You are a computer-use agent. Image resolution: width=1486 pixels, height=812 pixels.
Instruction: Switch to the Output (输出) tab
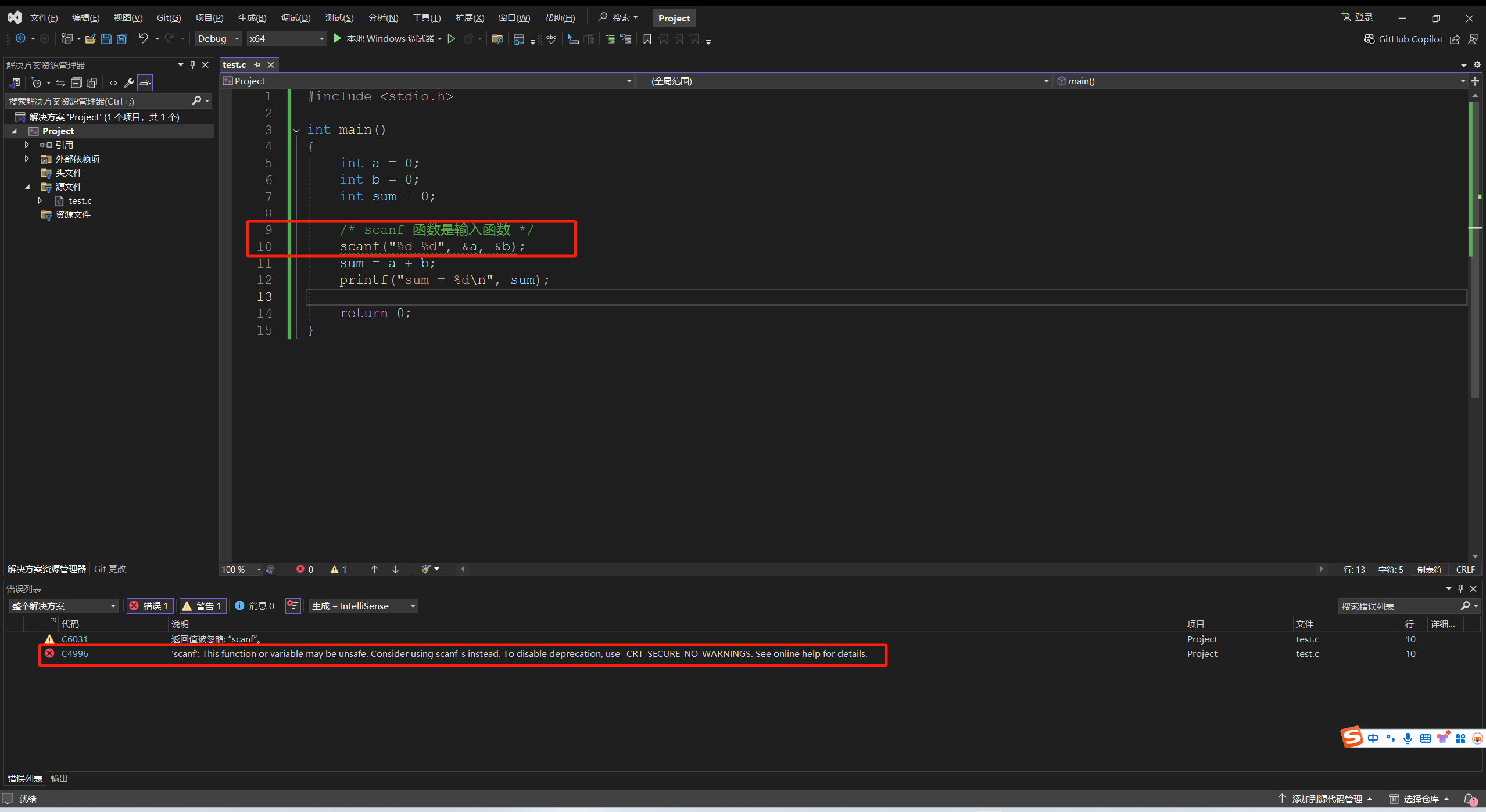pos(59,778)
